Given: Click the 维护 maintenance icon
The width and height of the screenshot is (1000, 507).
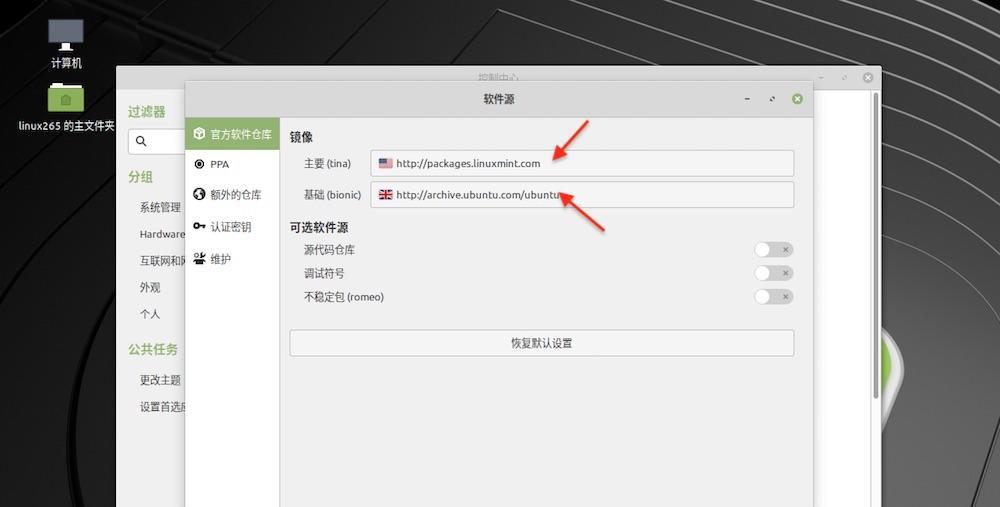Looking at the screenshot, I should [x=199, y=258].
